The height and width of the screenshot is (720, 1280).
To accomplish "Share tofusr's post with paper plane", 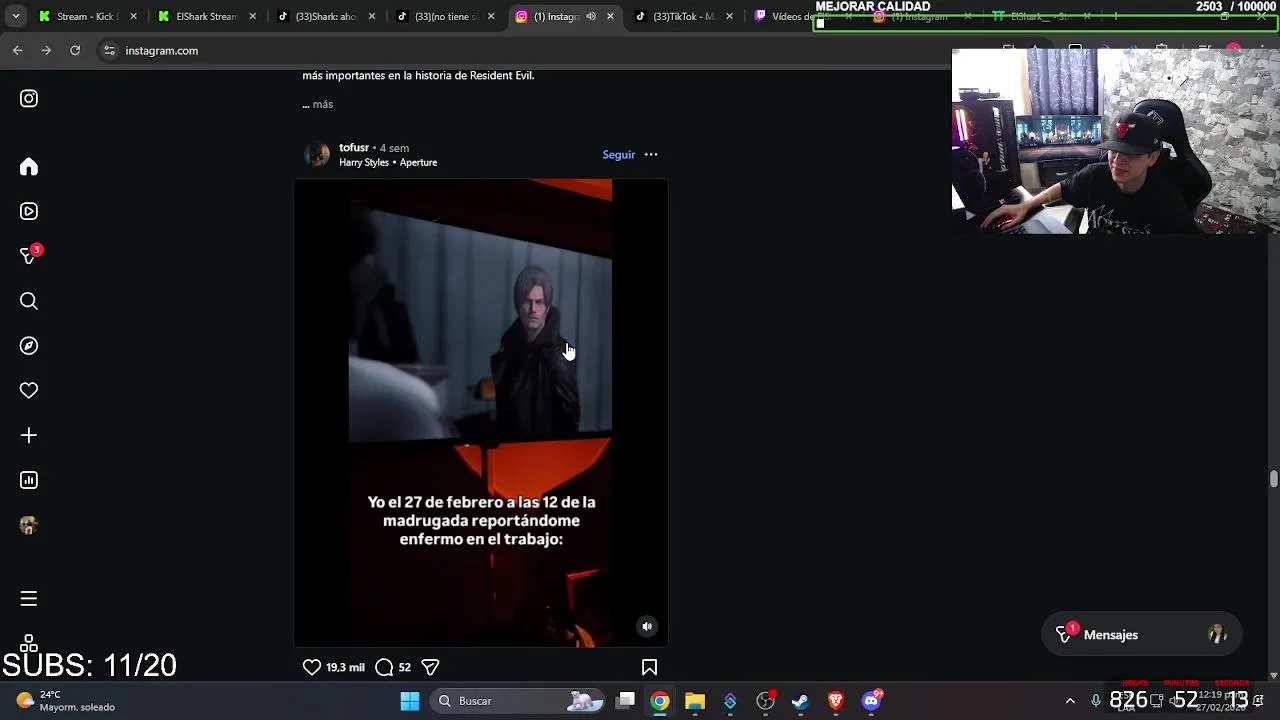I will tap(431, 667).
